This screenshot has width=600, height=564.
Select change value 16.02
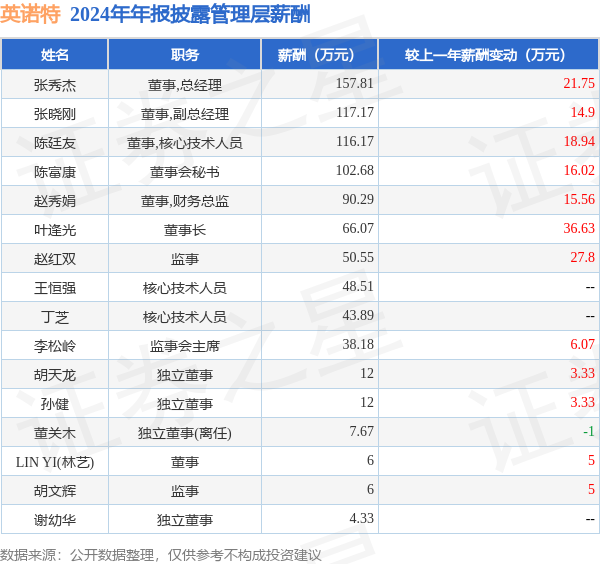tap(579, 170)
